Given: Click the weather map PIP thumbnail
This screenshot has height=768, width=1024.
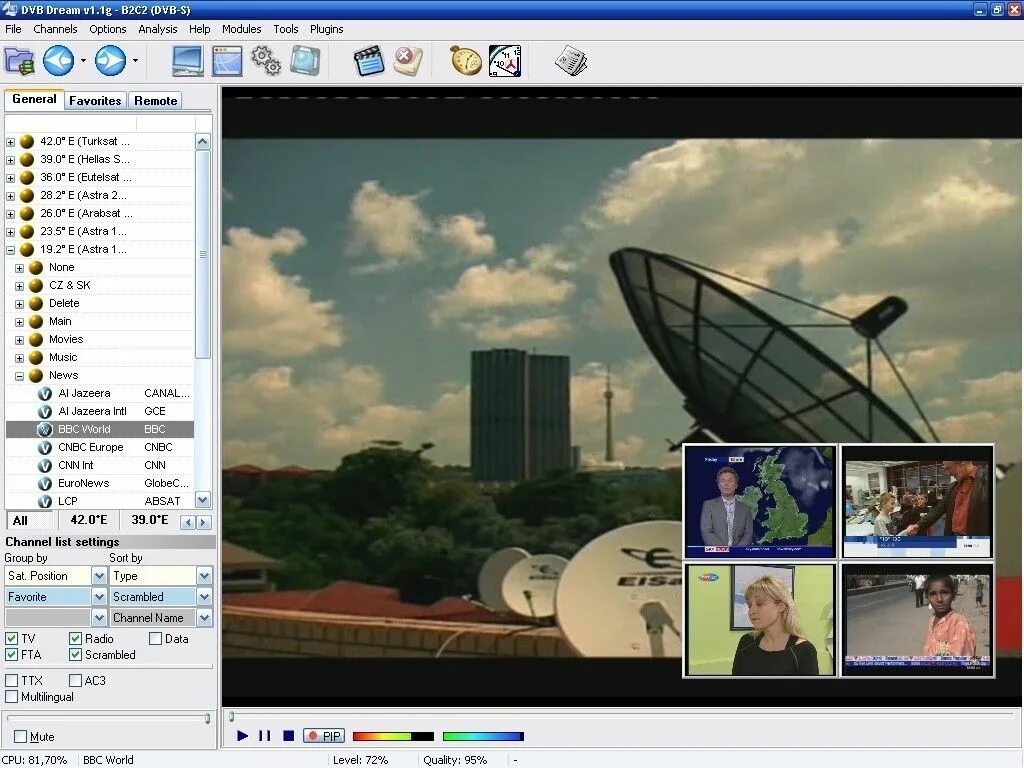Looking at the screenshot, I should [760, 502].
